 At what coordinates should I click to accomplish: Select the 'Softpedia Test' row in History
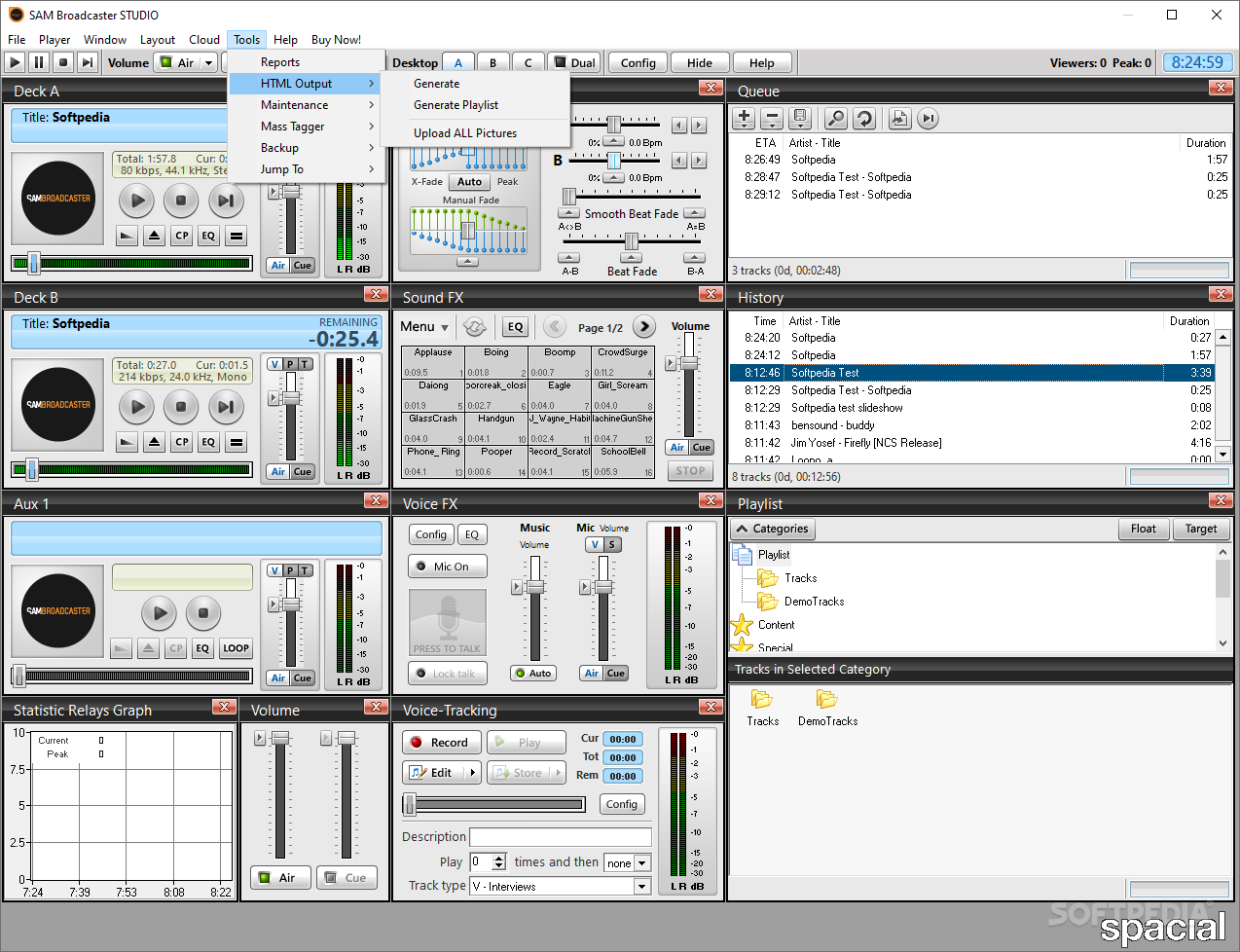pos(971,373)
